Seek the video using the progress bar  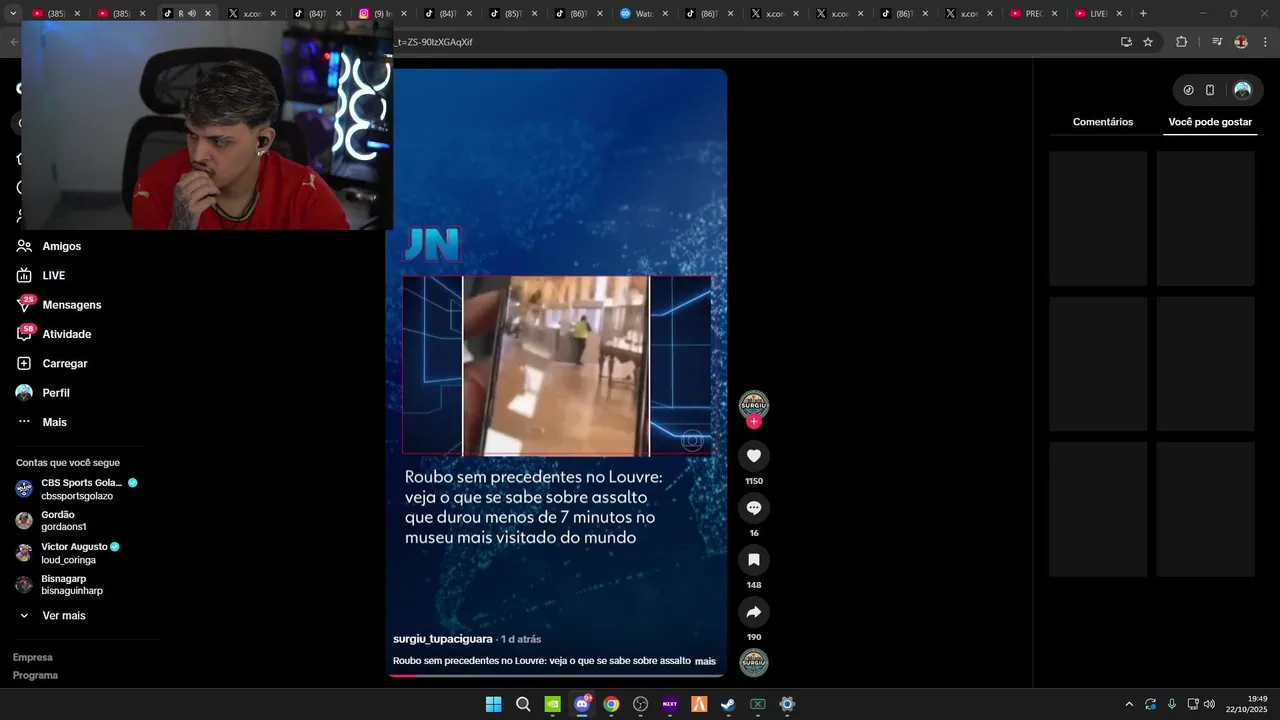pyautogui.click(x=556, y=675)
